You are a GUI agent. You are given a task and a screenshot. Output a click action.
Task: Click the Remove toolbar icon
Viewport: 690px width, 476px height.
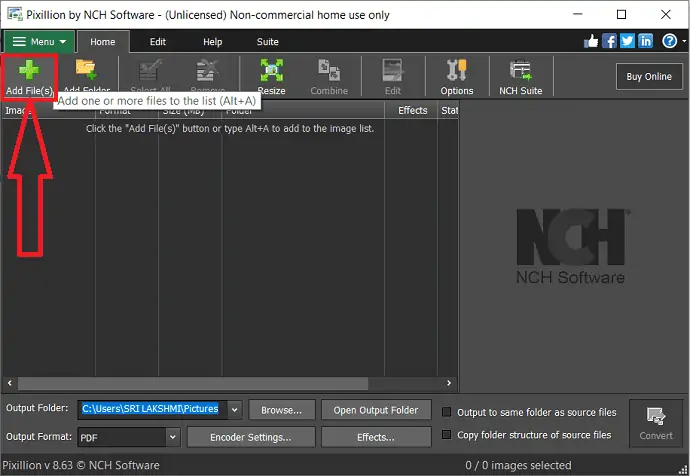click(207, 70)
